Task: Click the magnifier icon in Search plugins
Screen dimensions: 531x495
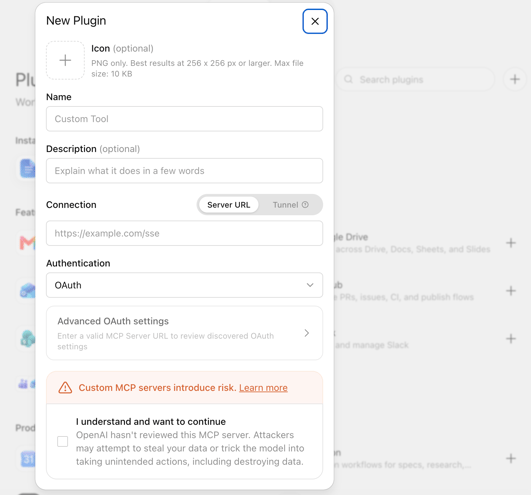Action: (x=348, y=79)
